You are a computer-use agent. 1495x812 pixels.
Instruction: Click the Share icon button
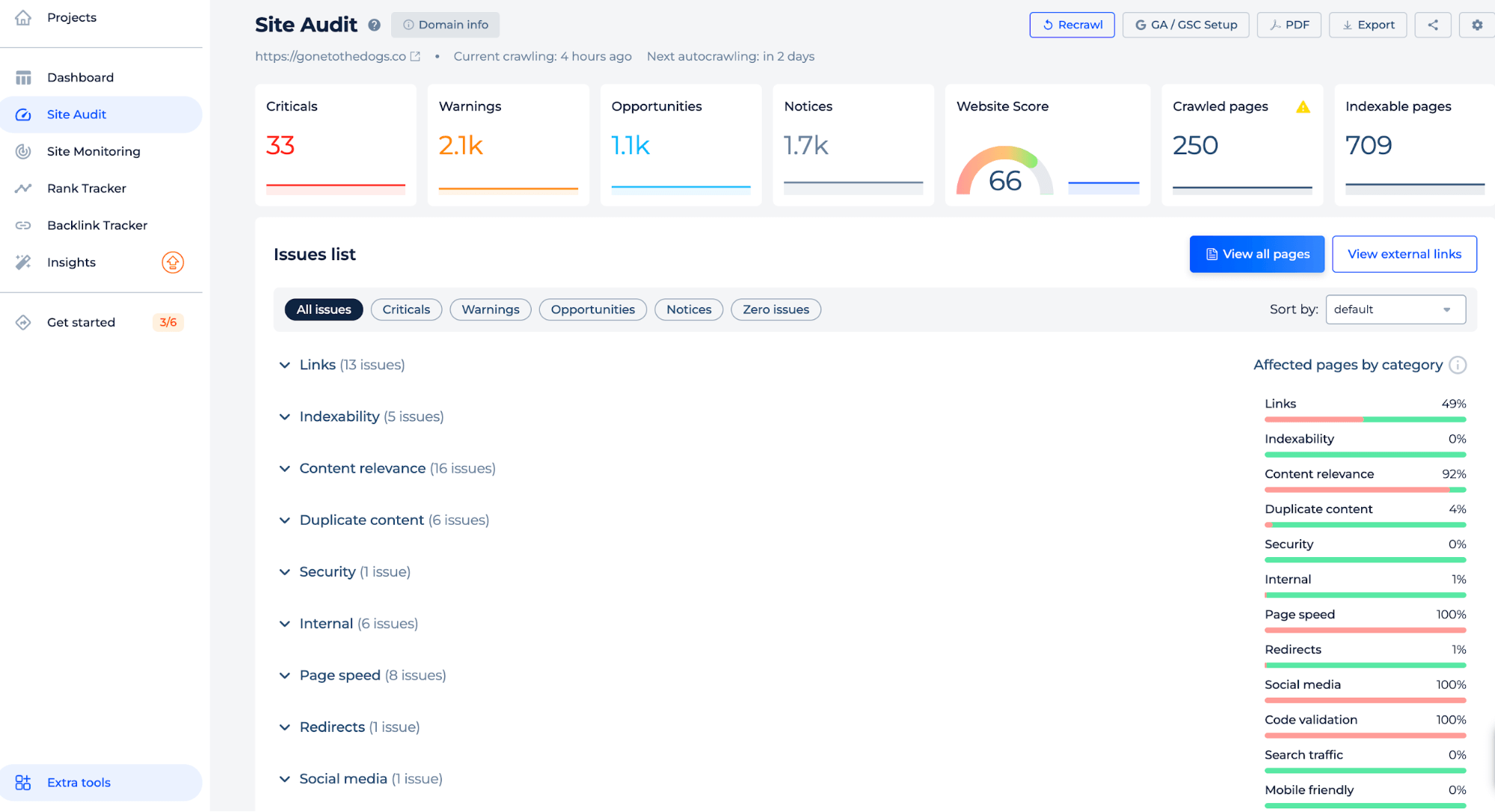[x=1433, y=24]
